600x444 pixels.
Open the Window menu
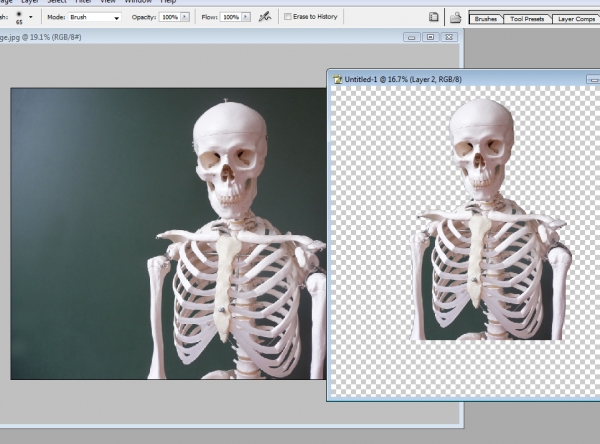[x=138, y=2]
